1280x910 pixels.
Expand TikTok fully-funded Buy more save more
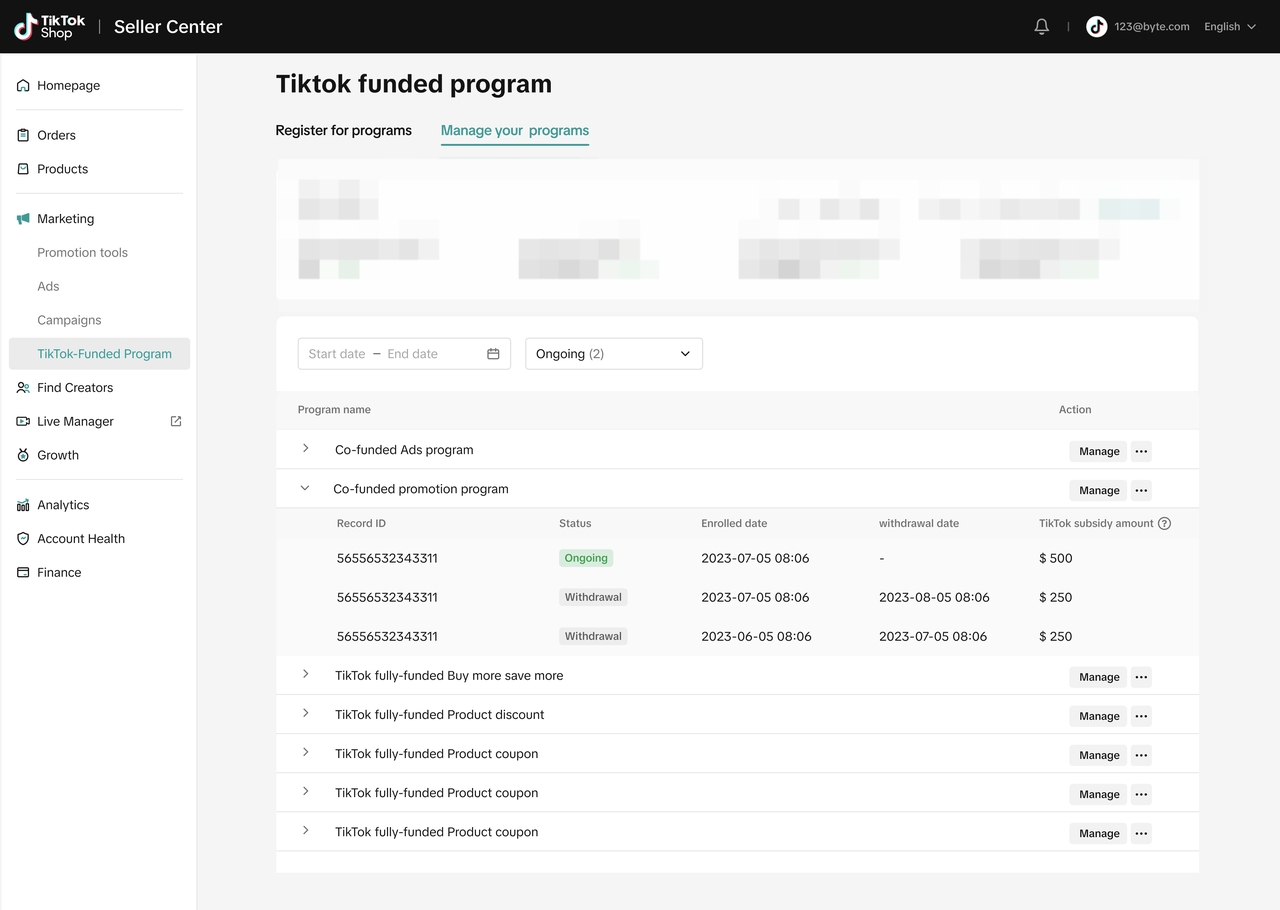point(306,675)
